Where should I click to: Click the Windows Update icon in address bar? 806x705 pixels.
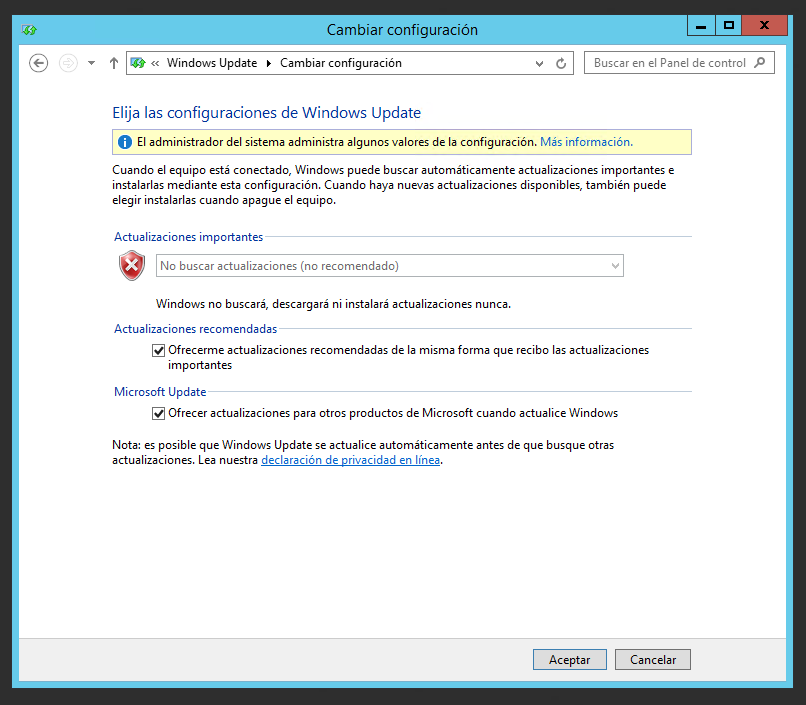click(138, 63)
